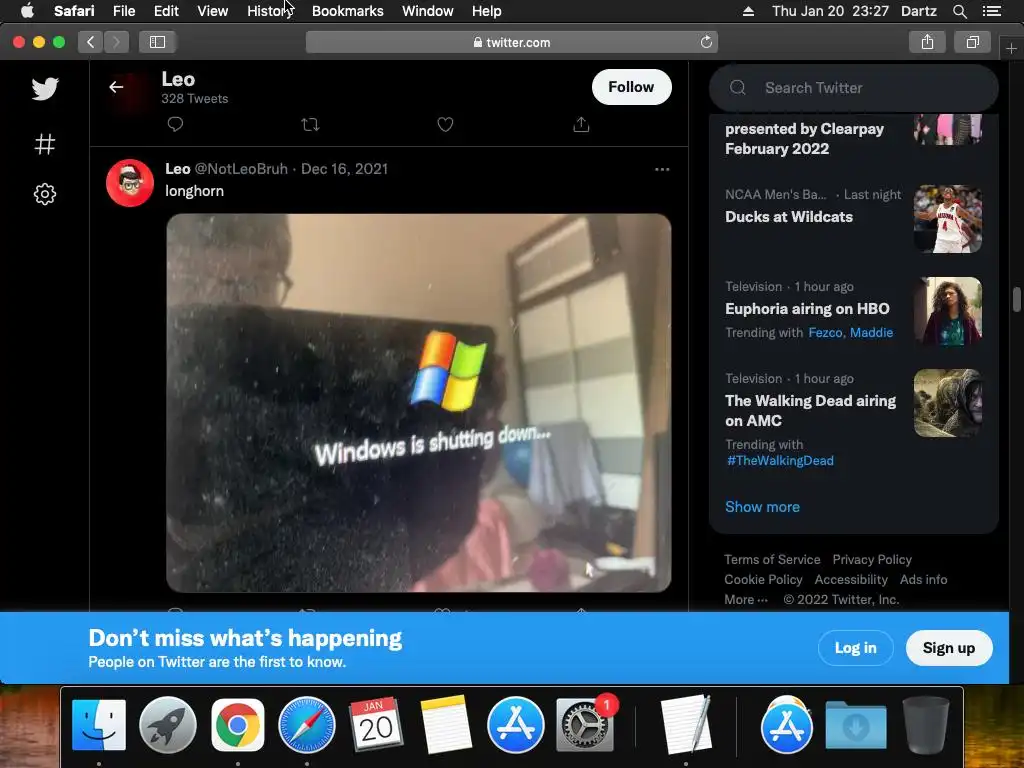Open Accessibility footer link
The width and height of the screenshot is (1024, 768).
(851, 579)
